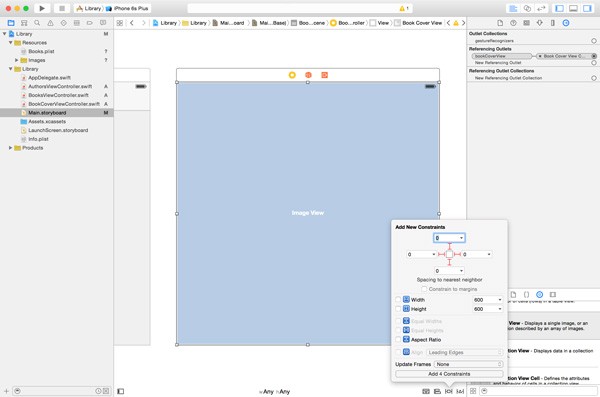The image size is (600, 397).
Task: Select Books.plist in navigator
Action: [x=41, y=51]
